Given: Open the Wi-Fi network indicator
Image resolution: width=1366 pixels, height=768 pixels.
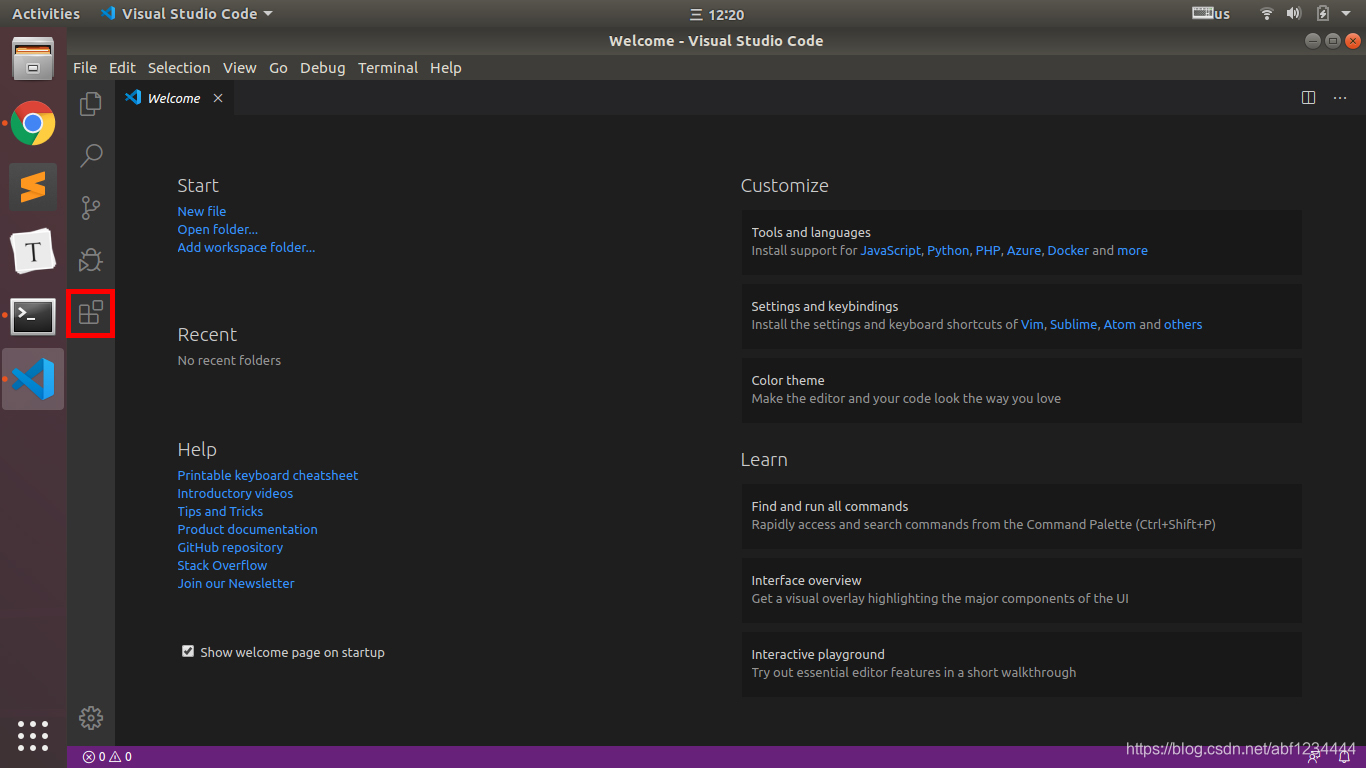Looking at the screenshot, I should [x=1267, y=14].
